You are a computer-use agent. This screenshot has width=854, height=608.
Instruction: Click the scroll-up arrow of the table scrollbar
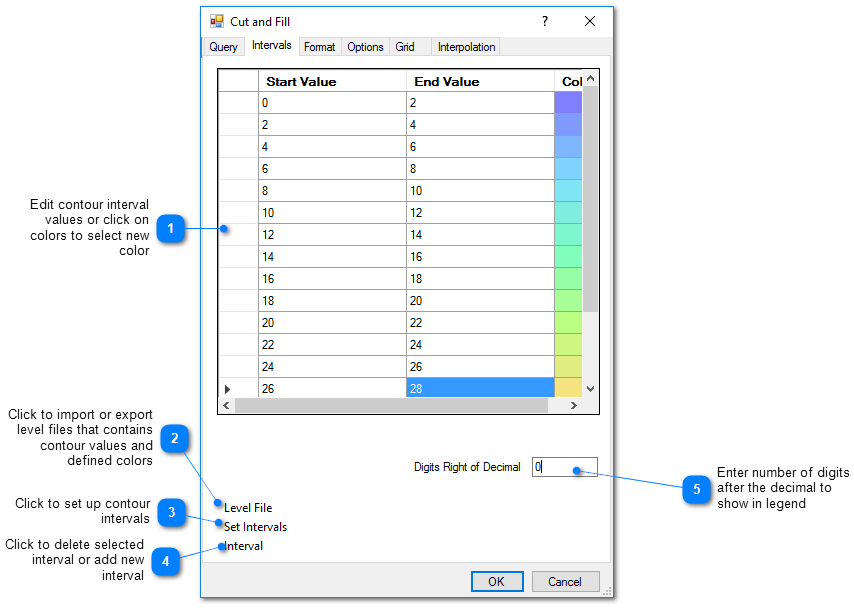point(590,76)
